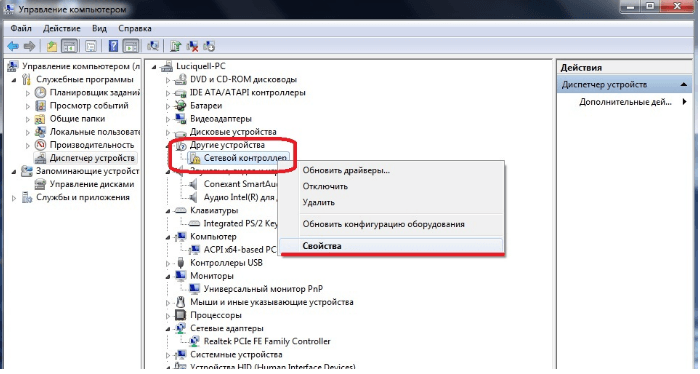The width and height of the screenshot is (700, 374).
Task: Select Управление дисками in the left tree
Action: 92,185
